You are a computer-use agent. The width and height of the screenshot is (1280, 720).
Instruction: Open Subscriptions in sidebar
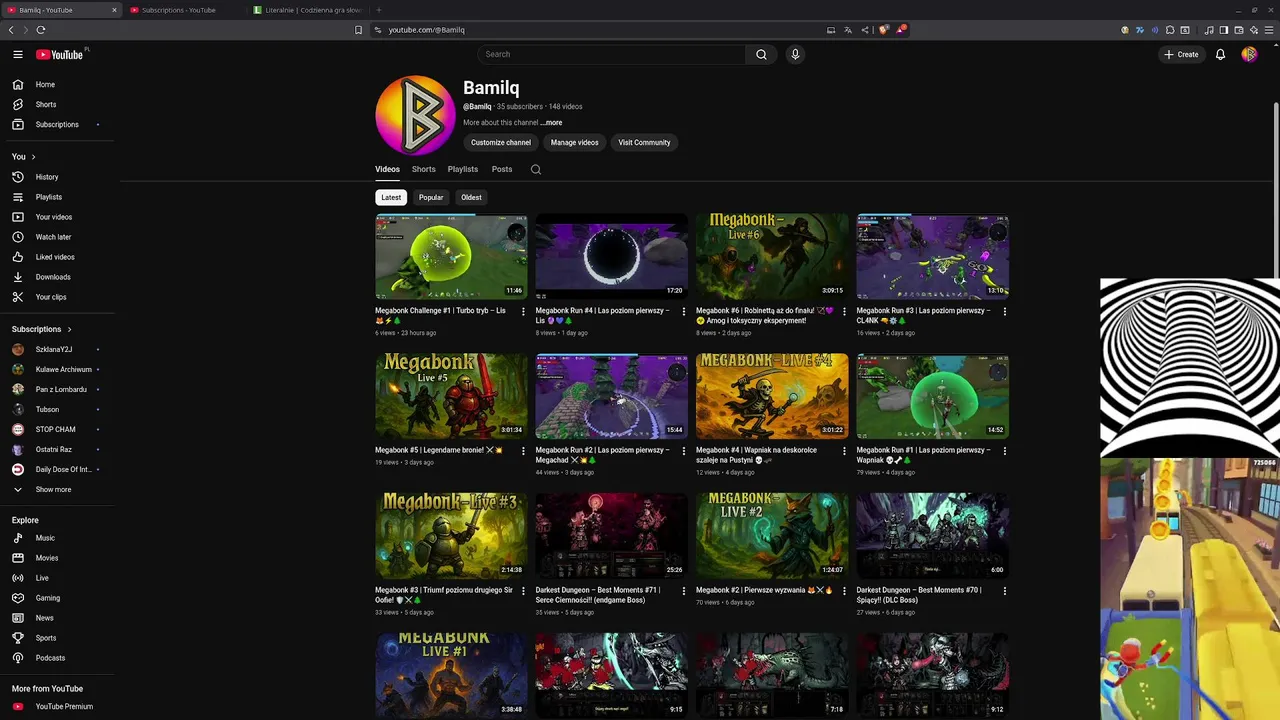click(57, 124)
